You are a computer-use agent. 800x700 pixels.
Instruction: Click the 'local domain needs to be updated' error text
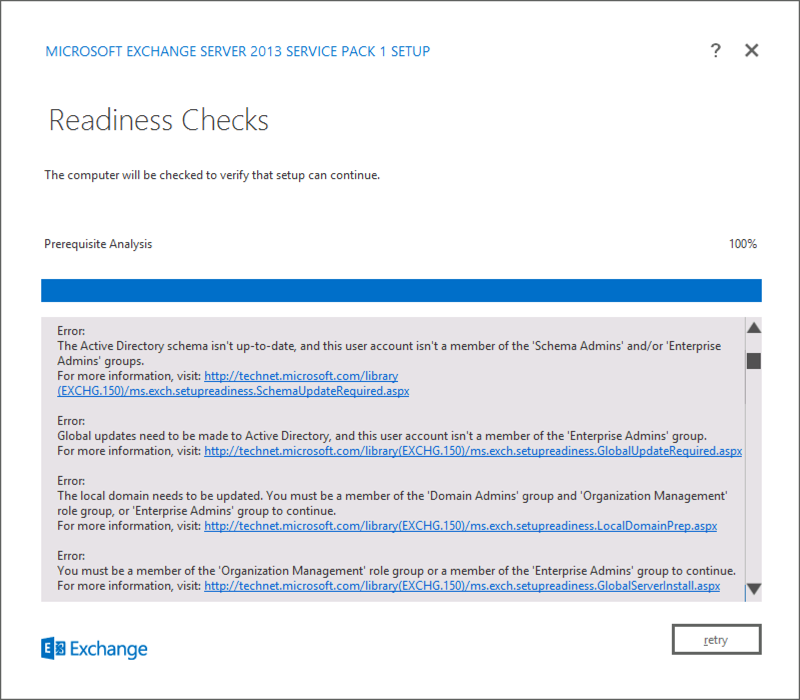click(x=392, y=503)
